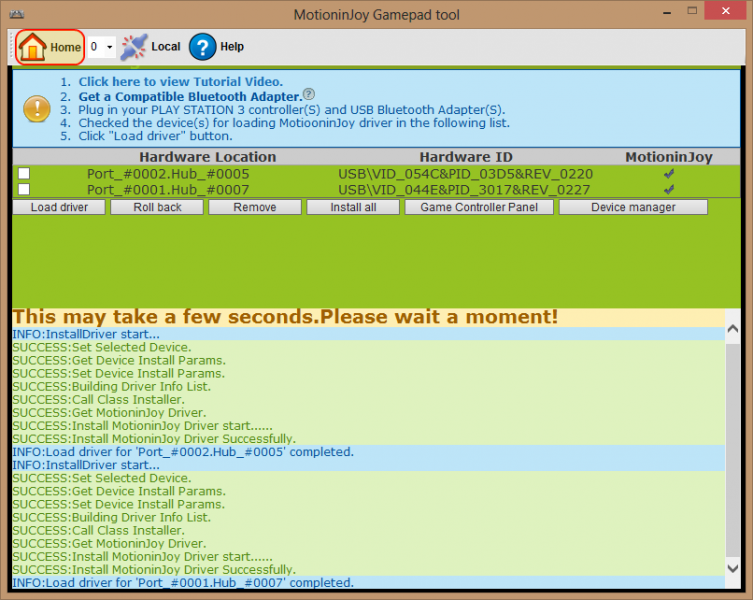
Task: Click MotioninJoy checkmark for VID_044E row
Action: point(668,190)
